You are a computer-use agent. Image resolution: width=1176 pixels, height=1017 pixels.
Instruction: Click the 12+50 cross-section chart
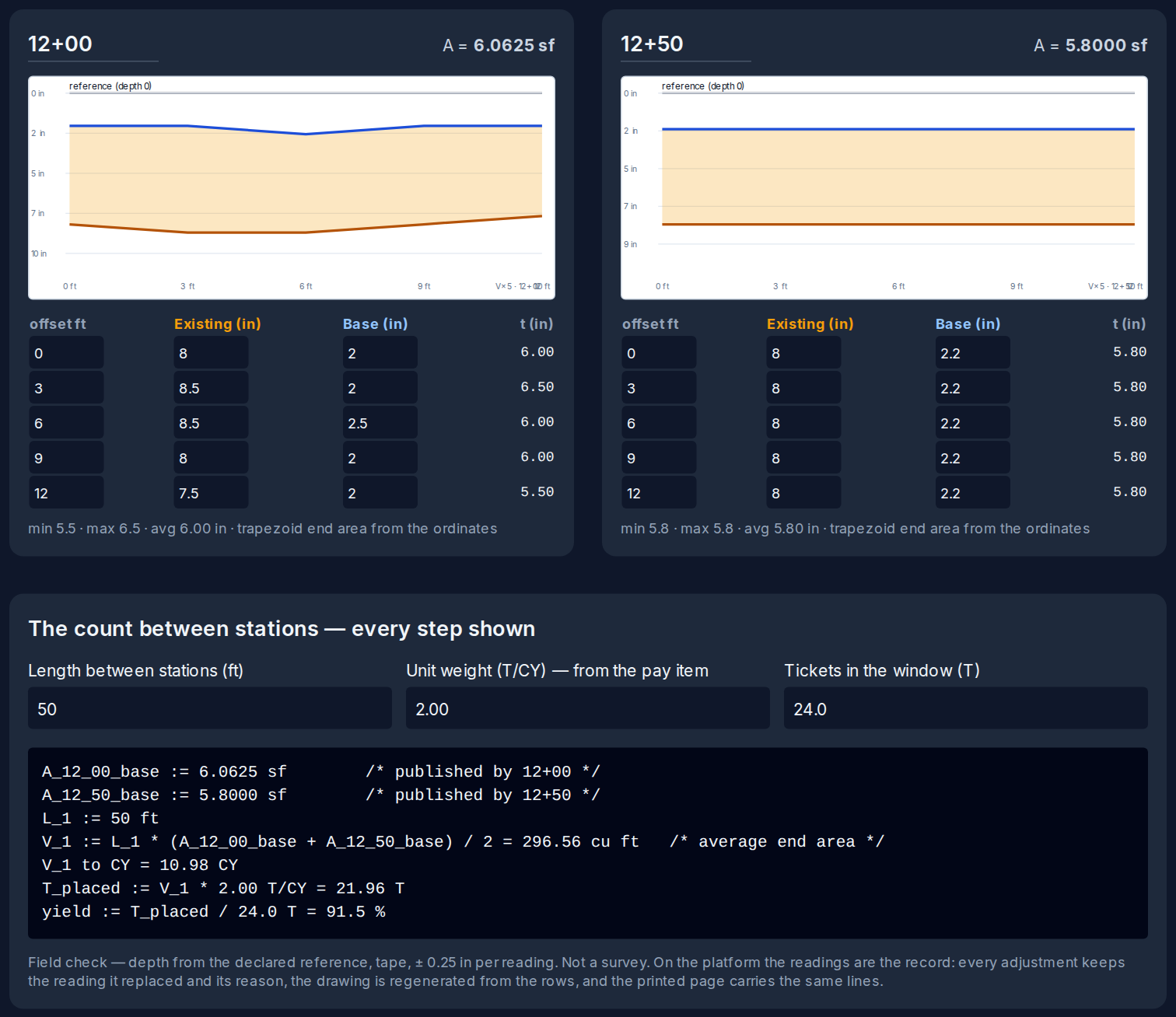[x=884, y=187]
